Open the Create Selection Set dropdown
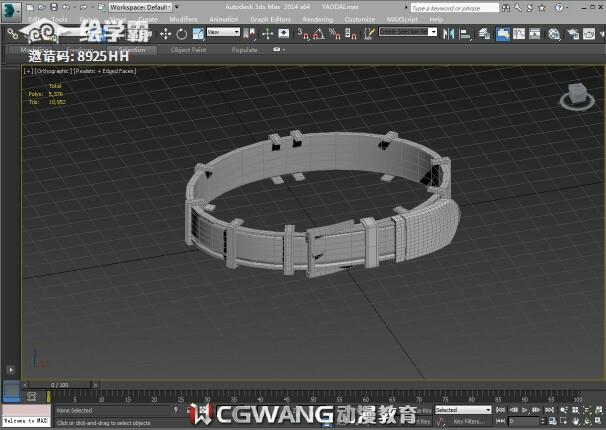 click(408, 32)
